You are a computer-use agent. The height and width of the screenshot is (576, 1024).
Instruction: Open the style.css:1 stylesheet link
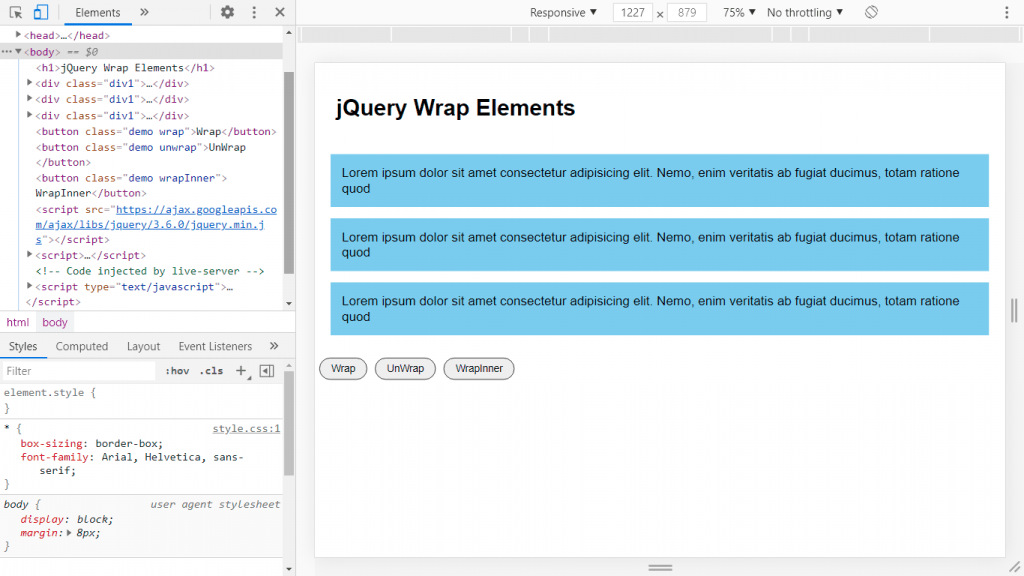tap(246, 427)
